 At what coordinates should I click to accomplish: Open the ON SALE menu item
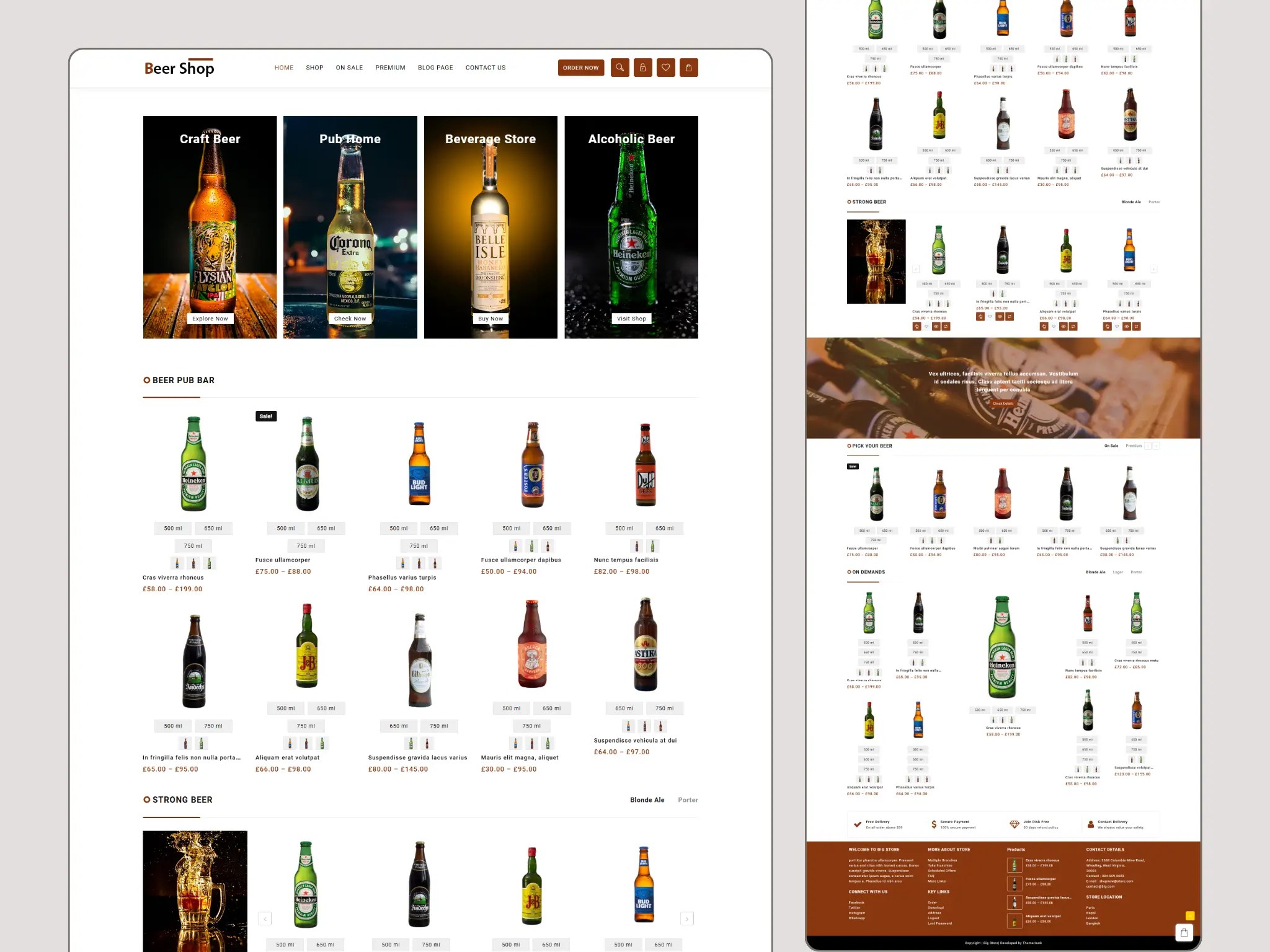[x=349, y=68]
